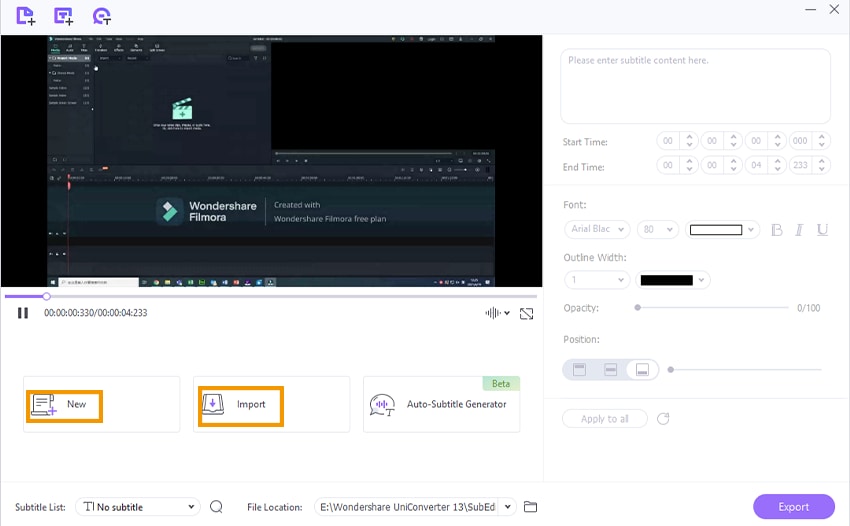This screenshot has width=850, height=526.
Task: Import a subtitle file
Action: 271,405
